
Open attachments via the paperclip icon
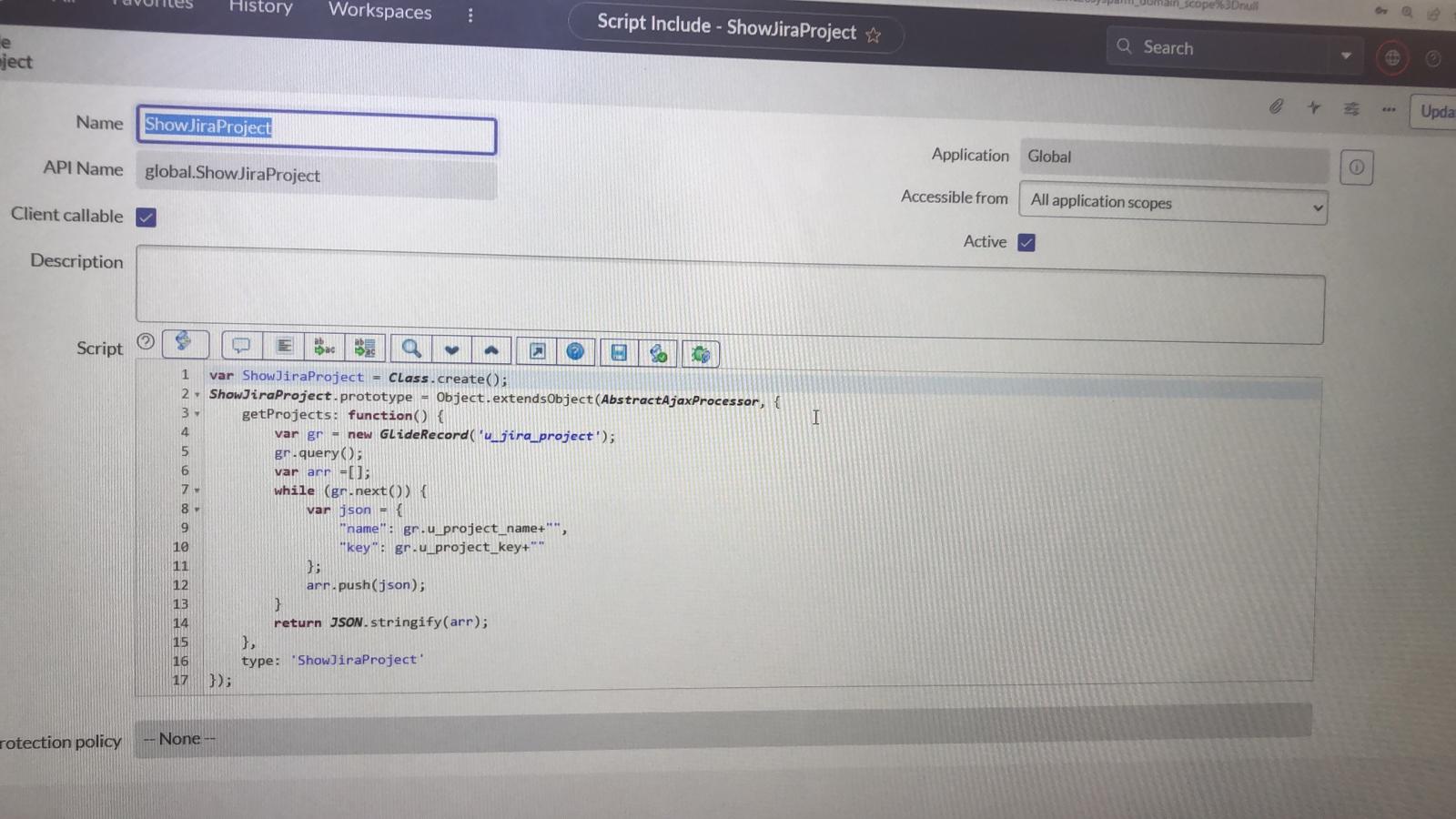pos(1277,106)
